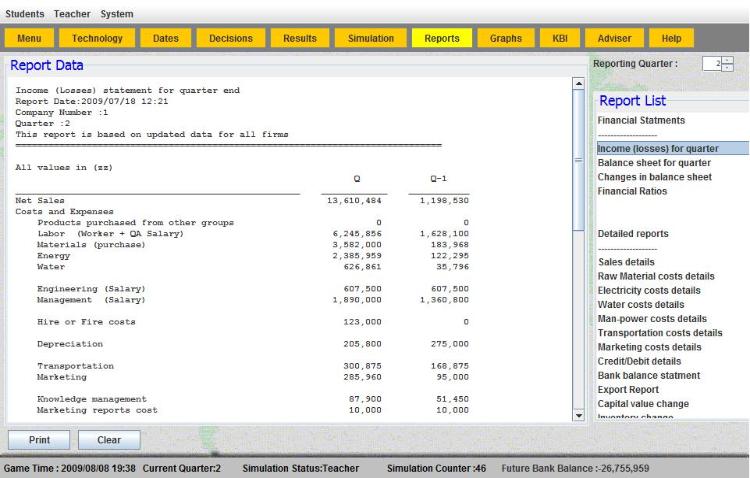The image size is (750, 478).
Task: Click the KBI toolbar button
Action: tap(559, 38)
